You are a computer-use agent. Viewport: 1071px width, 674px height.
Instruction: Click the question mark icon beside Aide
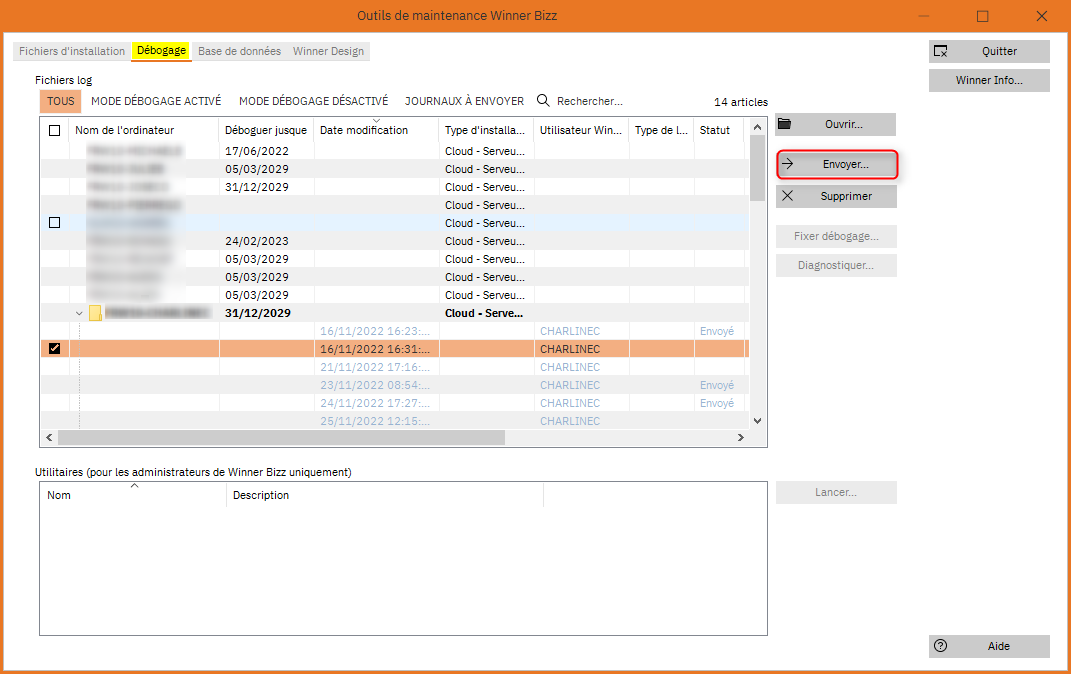[941, 645]
